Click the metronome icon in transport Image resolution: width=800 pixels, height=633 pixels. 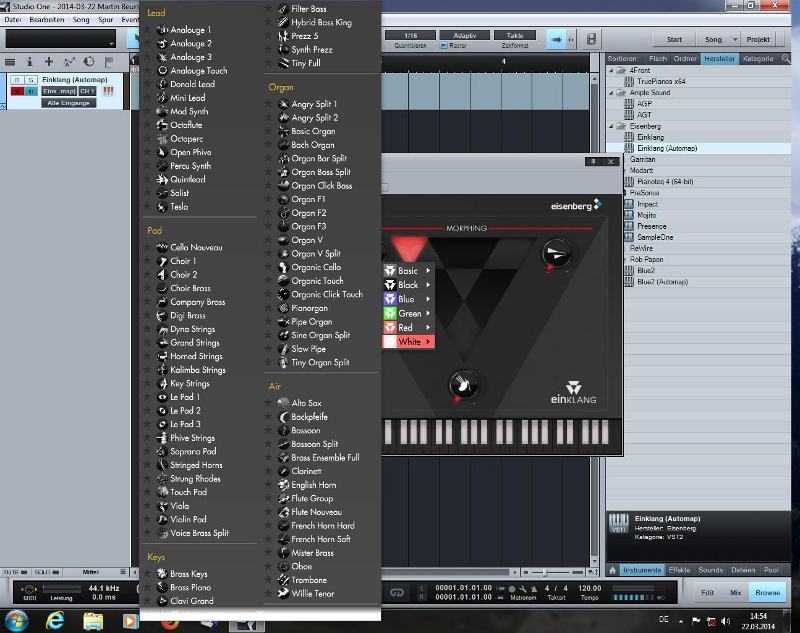click(x=534, y=589)
